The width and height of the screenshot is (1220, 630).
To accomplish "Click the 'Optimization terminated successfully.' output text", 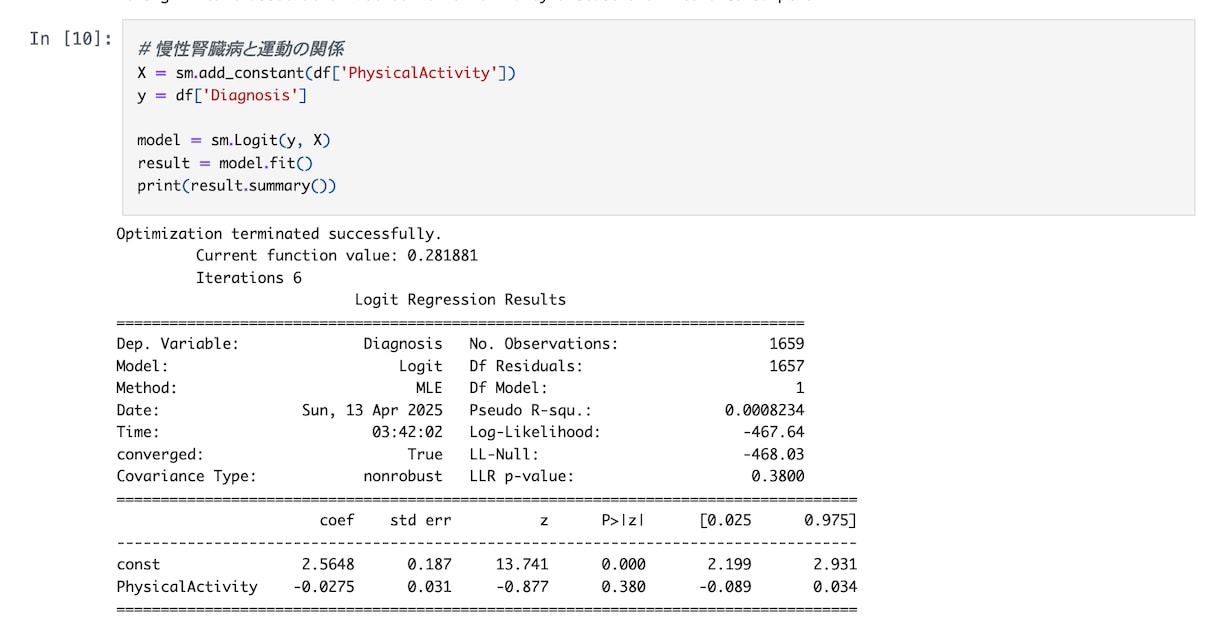I will [279, 234].
